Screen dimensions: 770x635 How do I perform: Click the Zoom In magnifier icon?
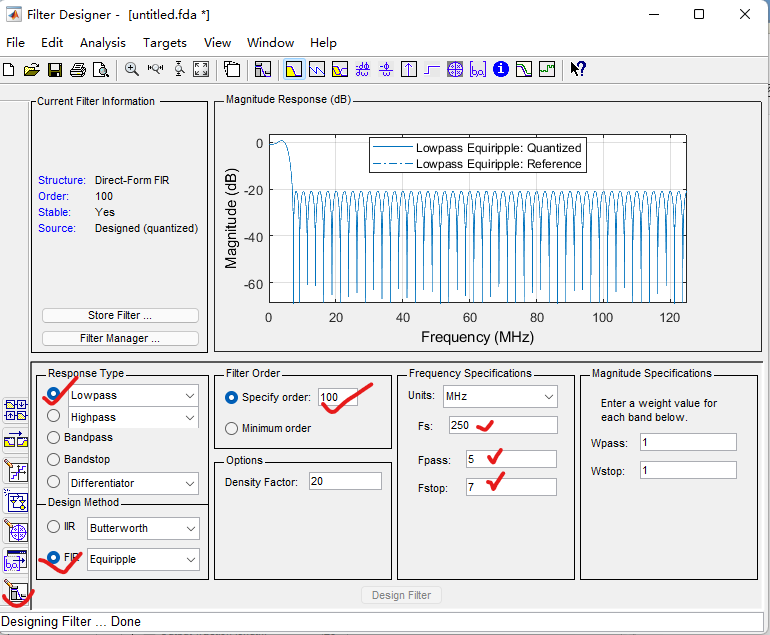click(x=131, y=70)
